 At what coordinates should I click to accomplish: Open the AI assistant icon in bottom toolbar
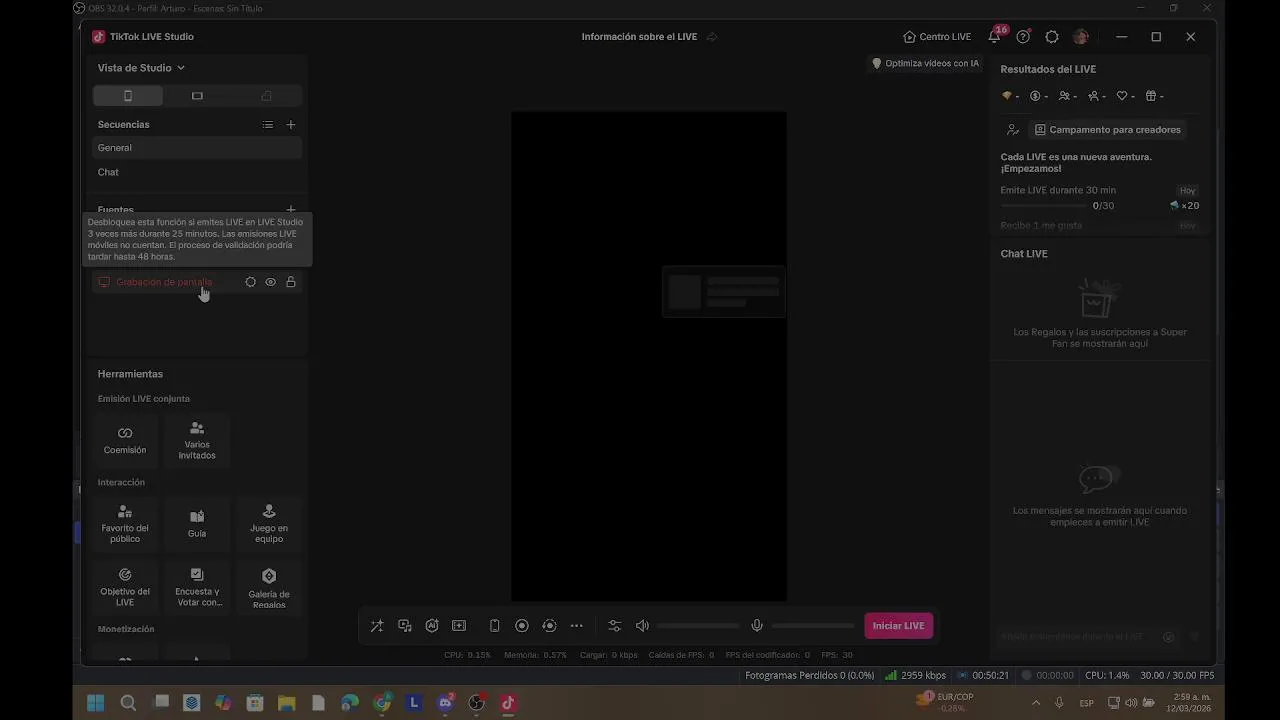pyautogui.click(x=432, y=626)
